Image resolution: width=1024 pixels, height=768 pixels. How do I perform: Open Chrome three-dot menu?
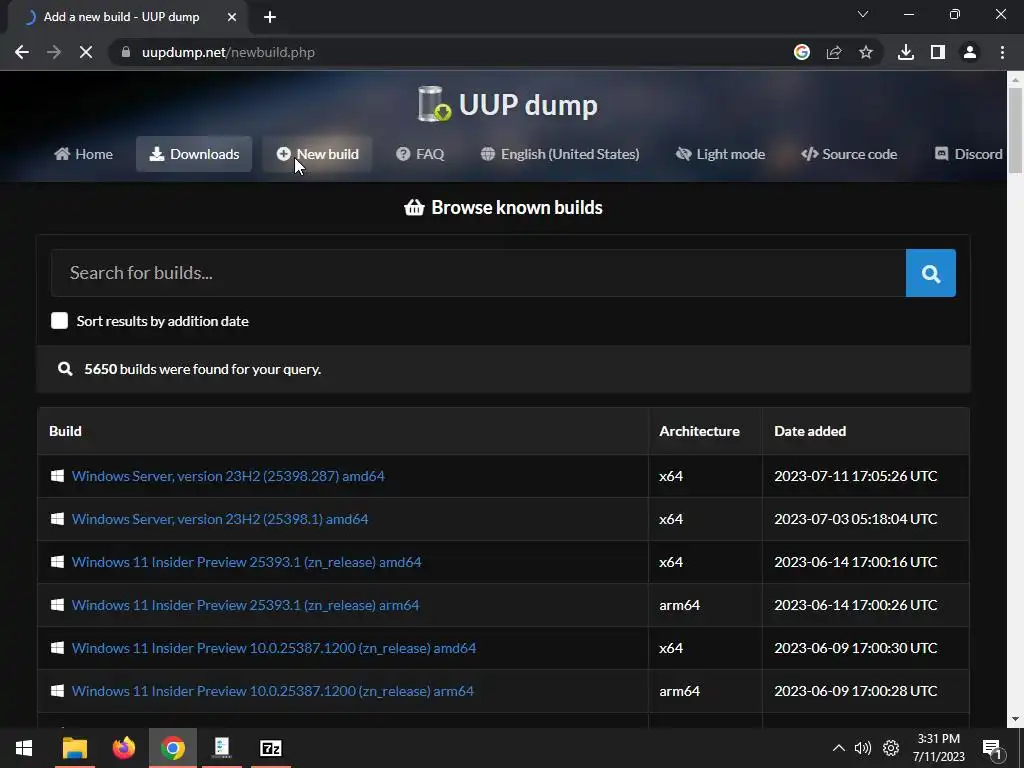1002,52
